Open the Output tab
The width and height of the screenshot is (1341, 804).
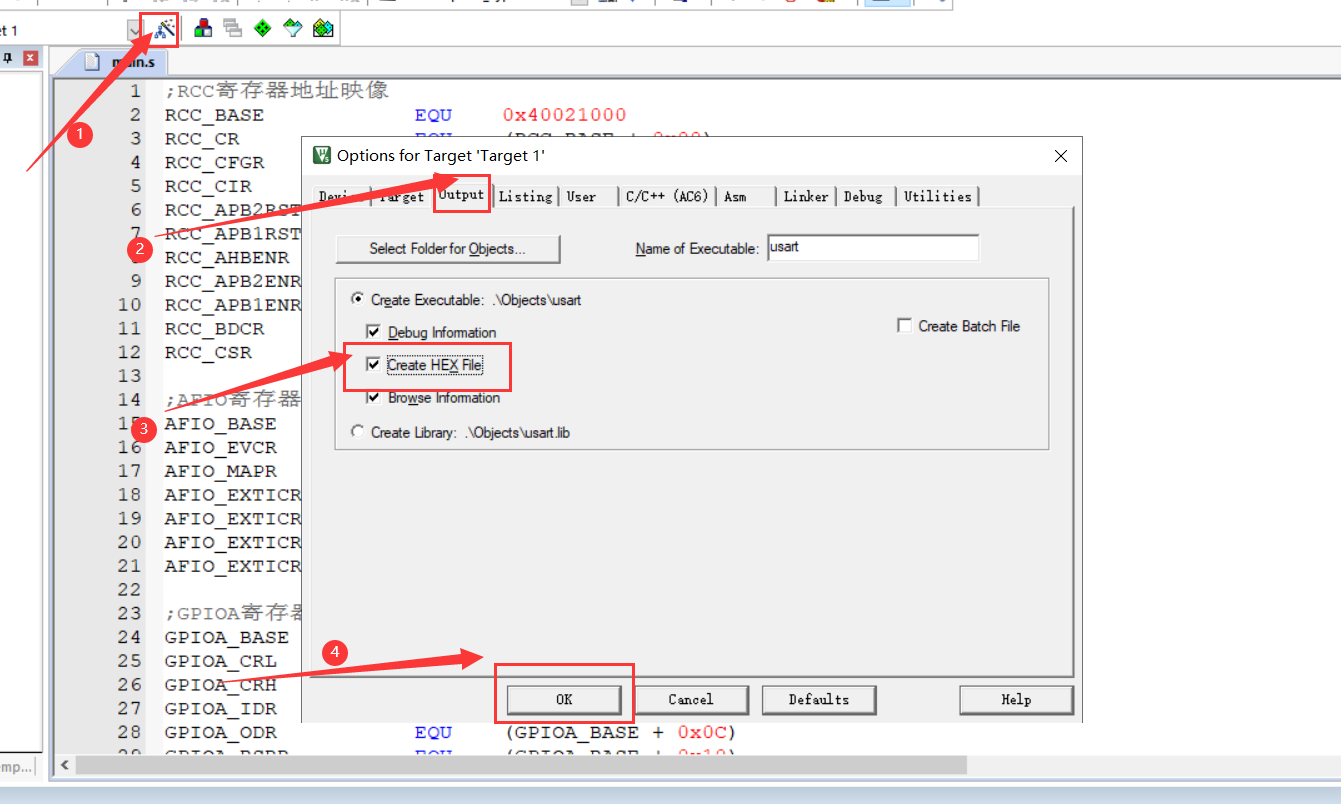pyautogui.click(x=462, y=195)
